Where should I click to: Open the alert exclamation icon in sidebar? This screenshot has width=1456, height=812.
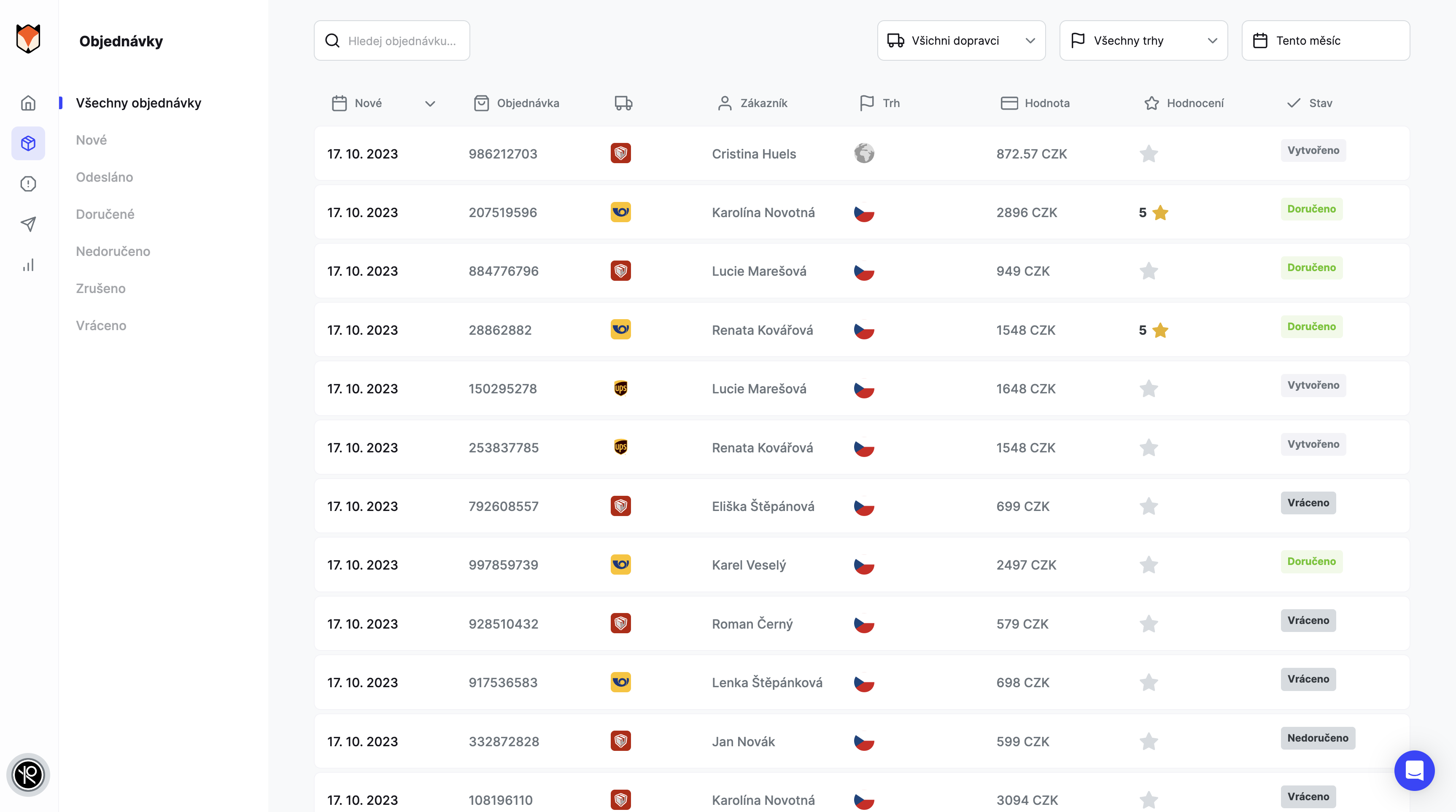point(28,184)
